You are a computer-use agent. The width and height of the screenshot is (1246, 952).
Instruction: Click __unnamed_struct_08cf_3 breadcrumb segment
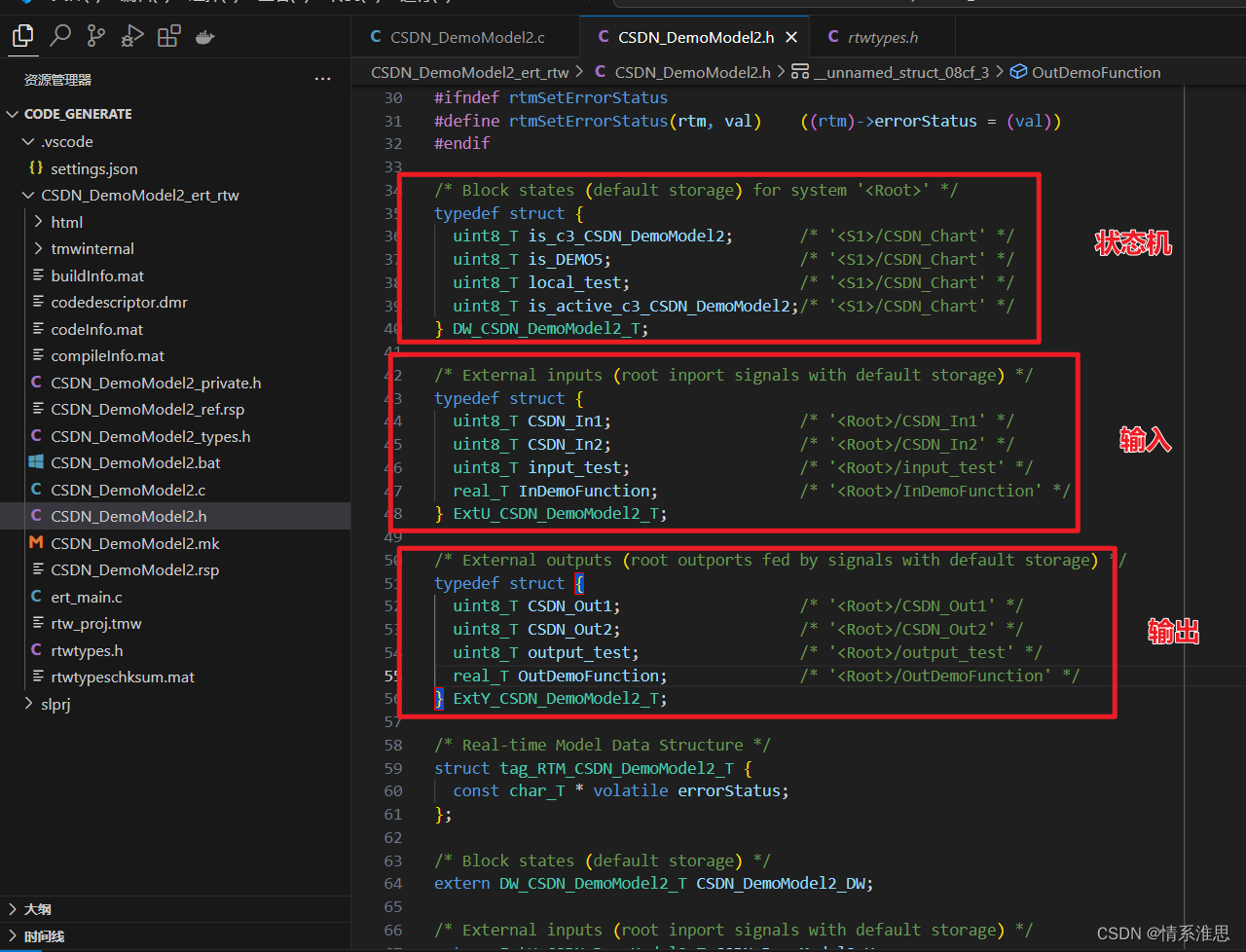tap(891, 72)
